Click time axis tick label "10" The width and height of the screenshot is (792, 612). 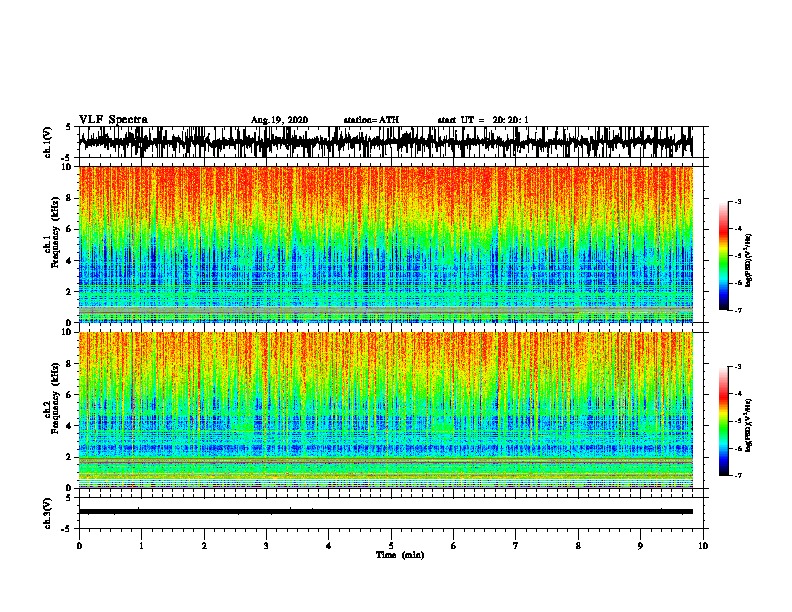pos(703,546)
